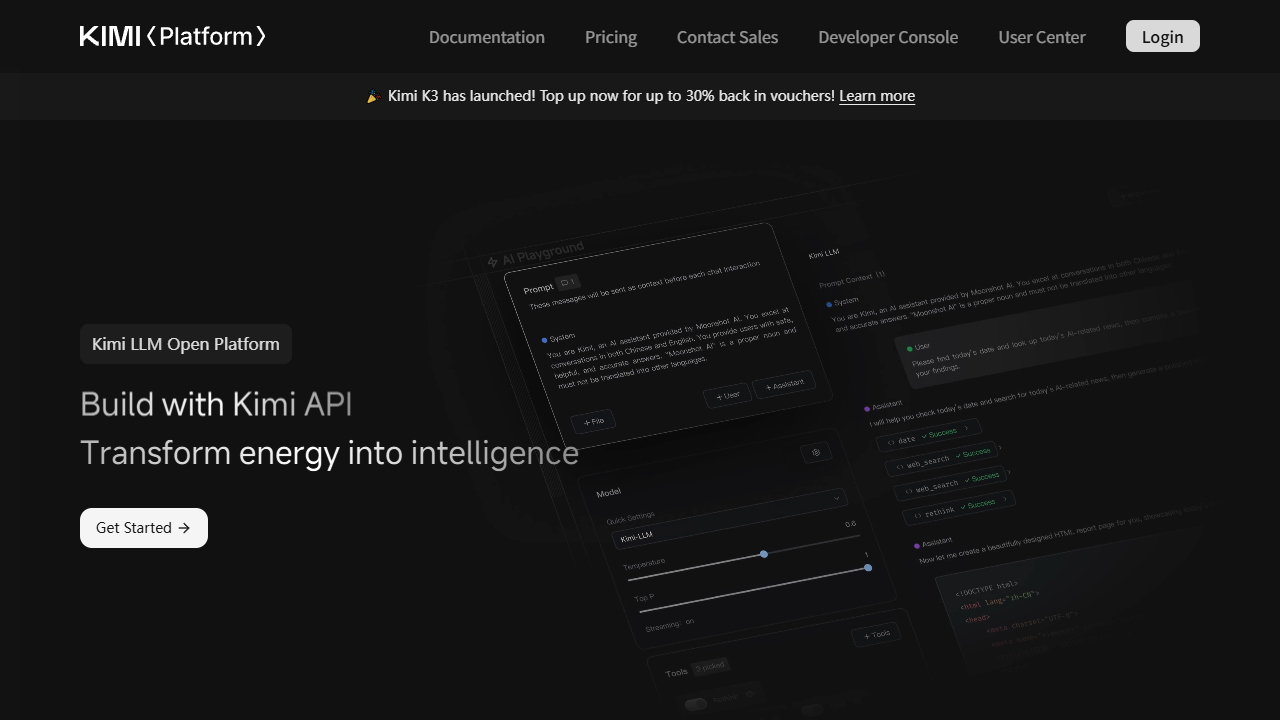This screenshot has height=720, width=1280.
Task: Click 'Transform energy into intelligence' text
Action: pos(329,453)
